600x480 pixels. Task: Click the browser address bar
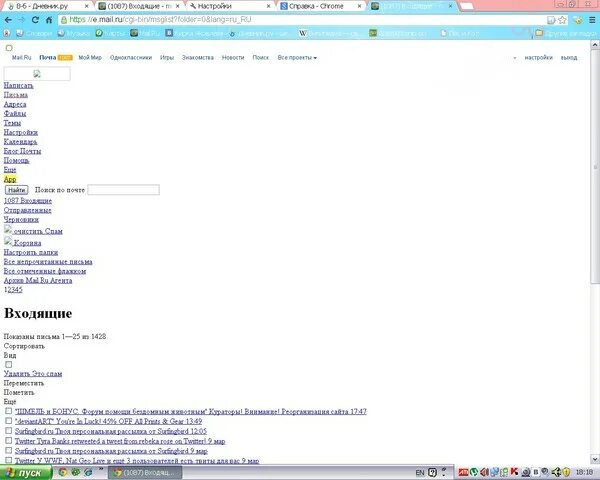pyautogui.click(x=302, y=20)
